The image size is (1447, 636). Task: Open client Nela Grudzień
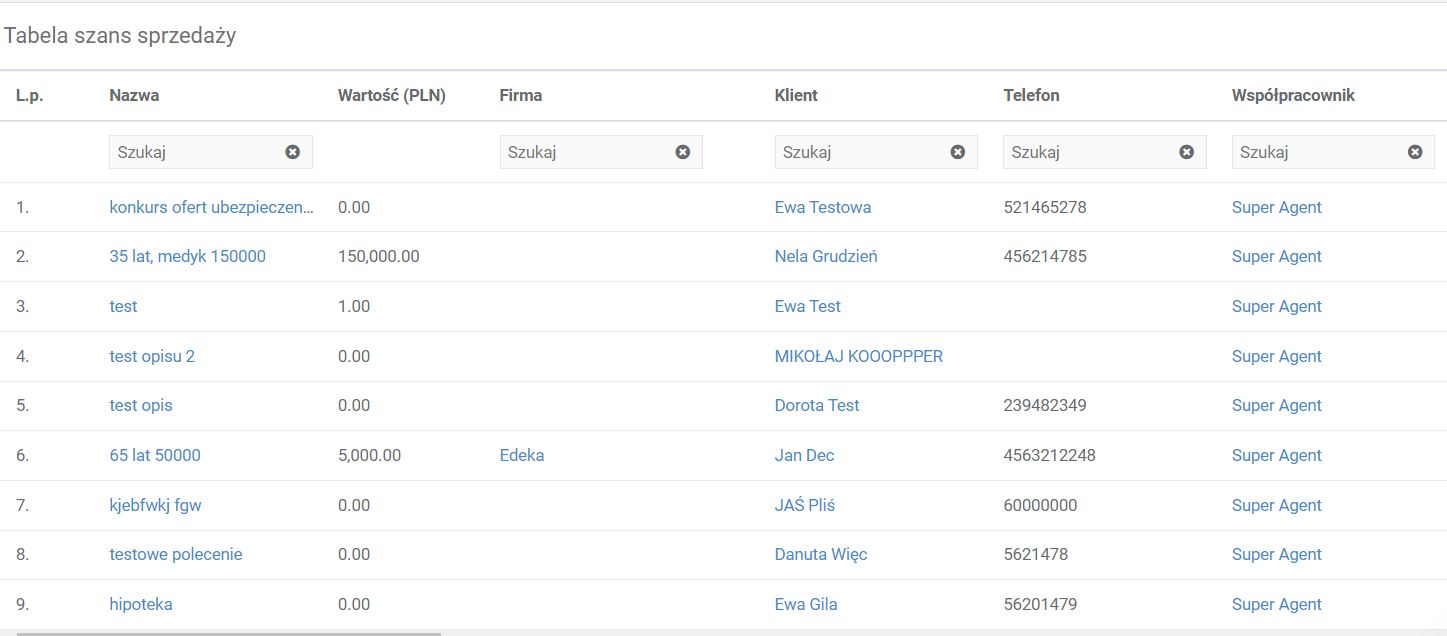tap(825, 257)
